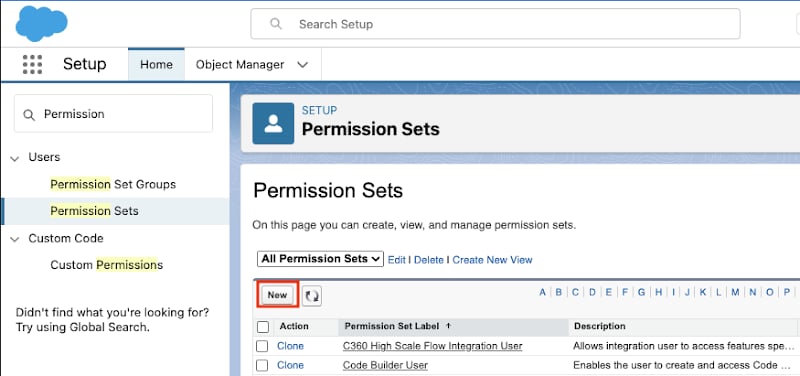Image resolution: width=800 pixels, height=376 pixels.
Task: Open the Object Manager dropdown chevron
Action: click(303, 65)
